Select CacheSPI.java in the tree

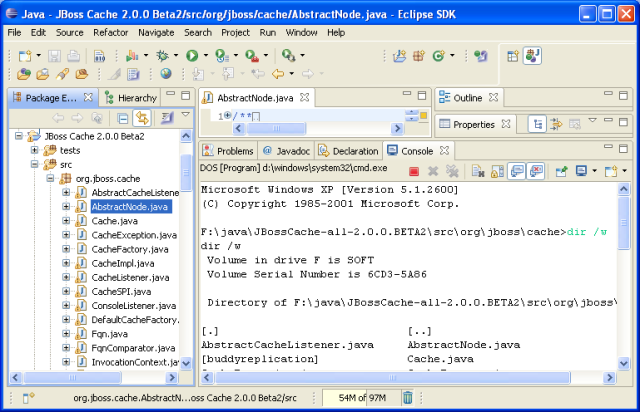121,292
